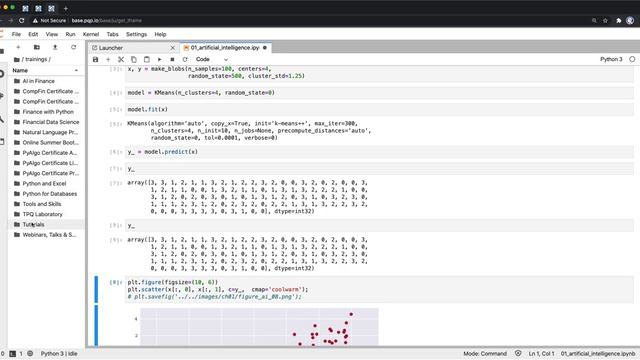This screenshot has height=360, width=640.
Task: Upload files using the upload arrow icon
Action: pos(55,47)
